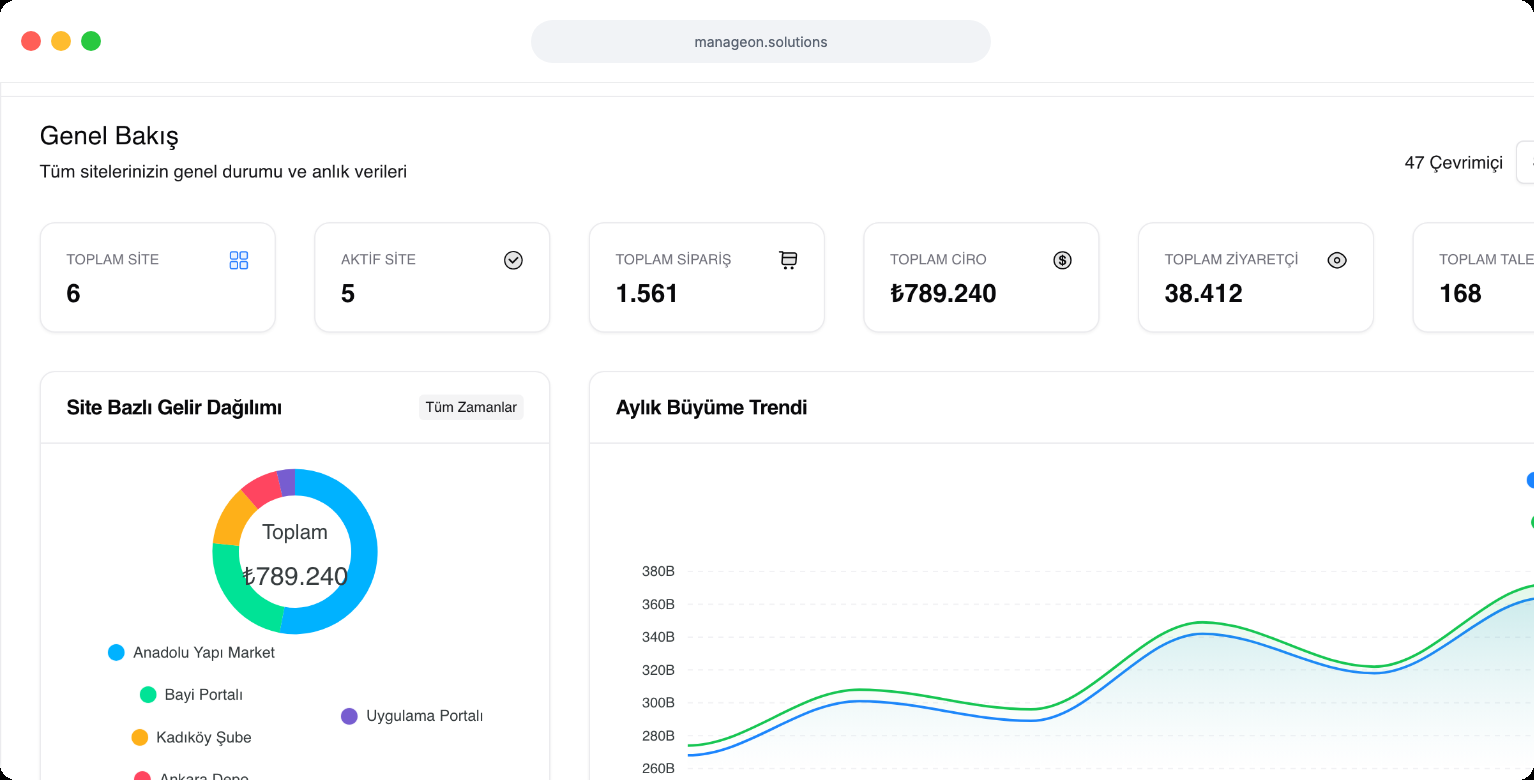This screenshot has width=1534, height=780.
Task: Click the shopping cart icon in Toplam Sipariş card
Action: 788,261
